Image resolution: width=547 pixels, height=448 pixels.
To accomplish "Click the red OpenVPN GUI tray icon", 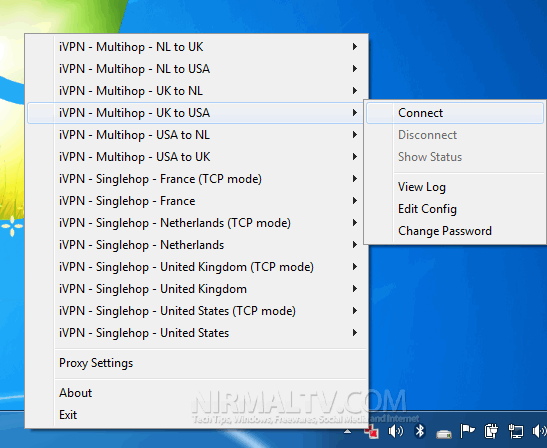I will tap(372, 432).
